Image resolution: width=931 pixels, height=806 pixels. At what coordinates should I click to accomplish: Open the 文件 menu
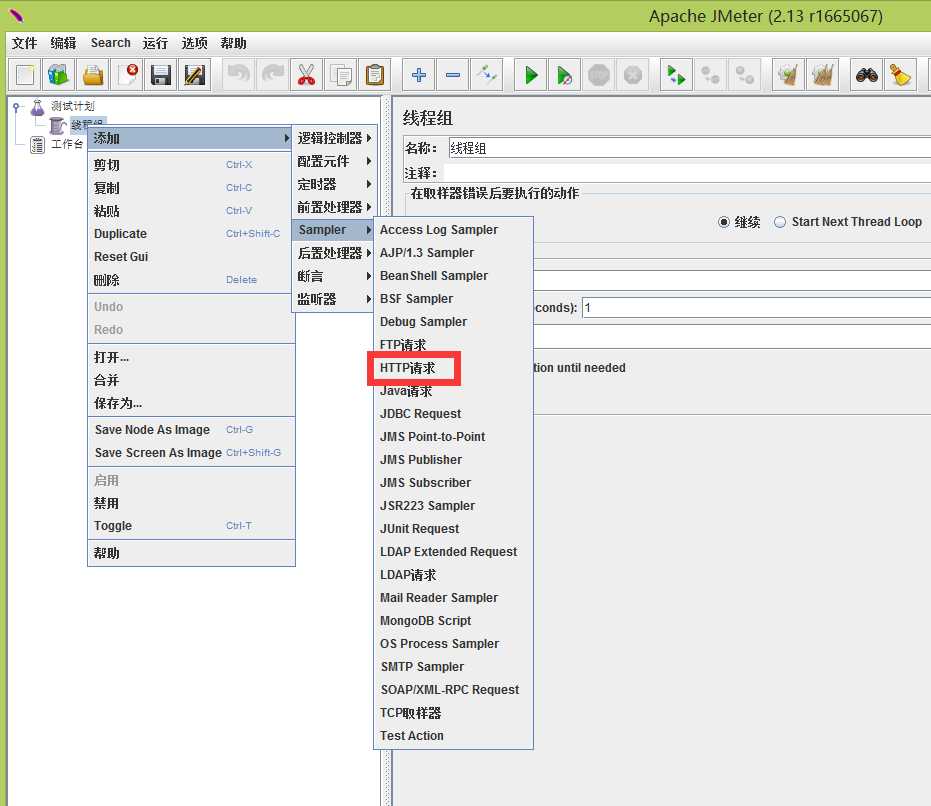click(x=24, y=43)
